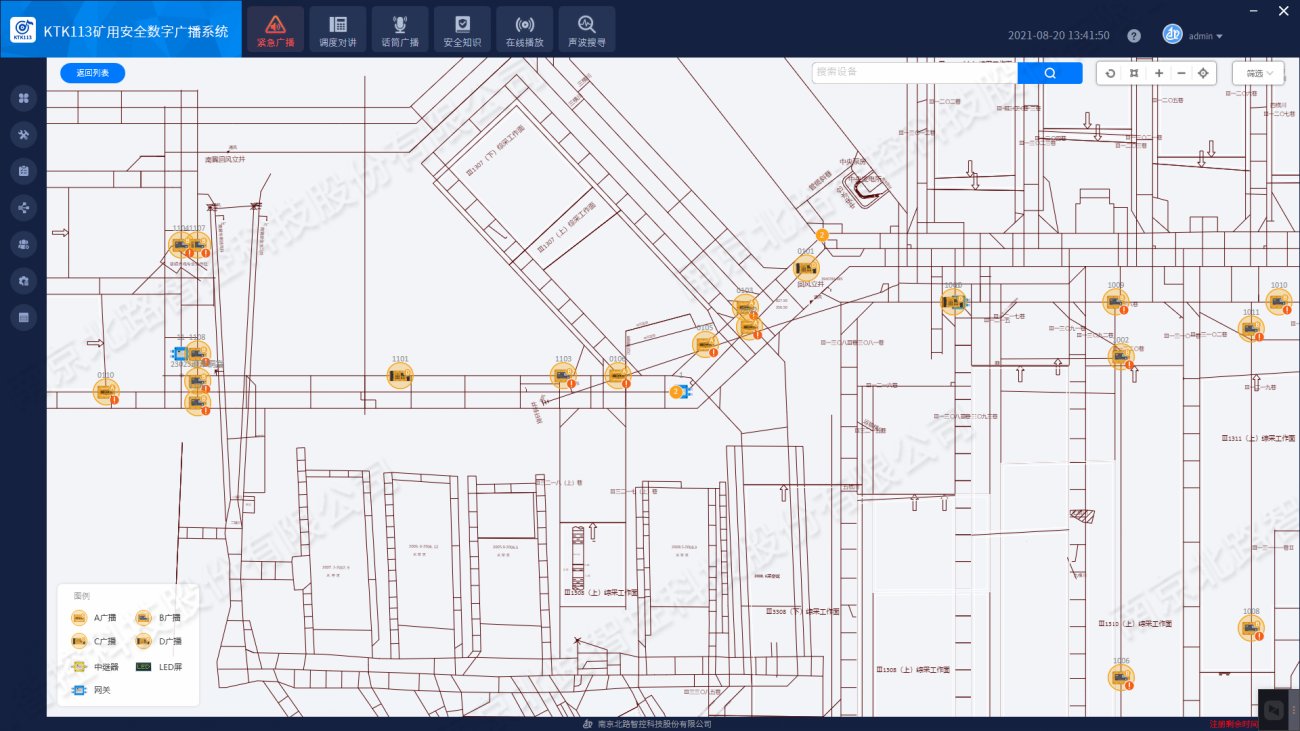Click the 返回列表 return to list button
The image size is (1300, 731).
click(x=93, y=73)
